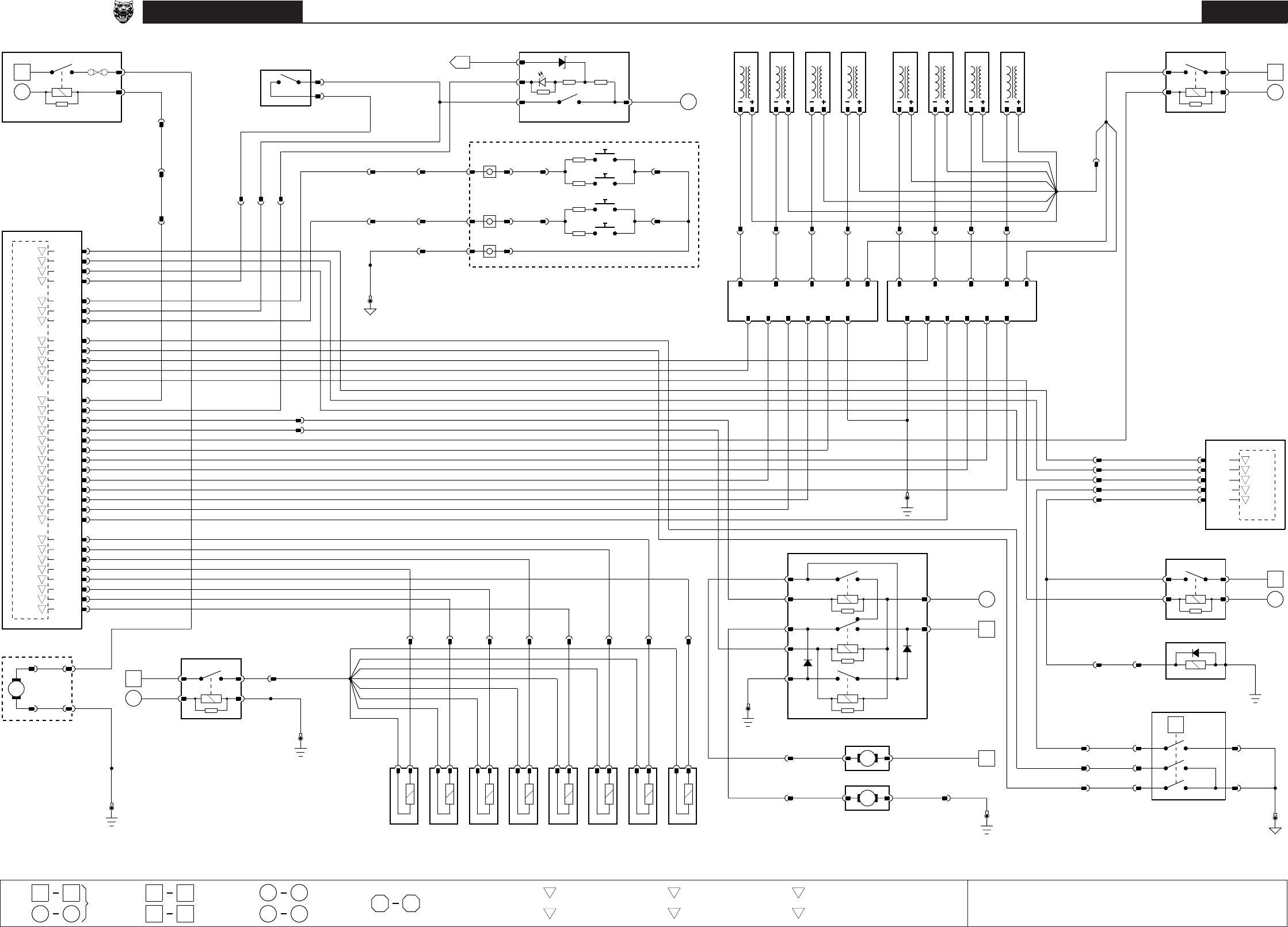Click square terminal right of triple relay module

tap(986, 630)
